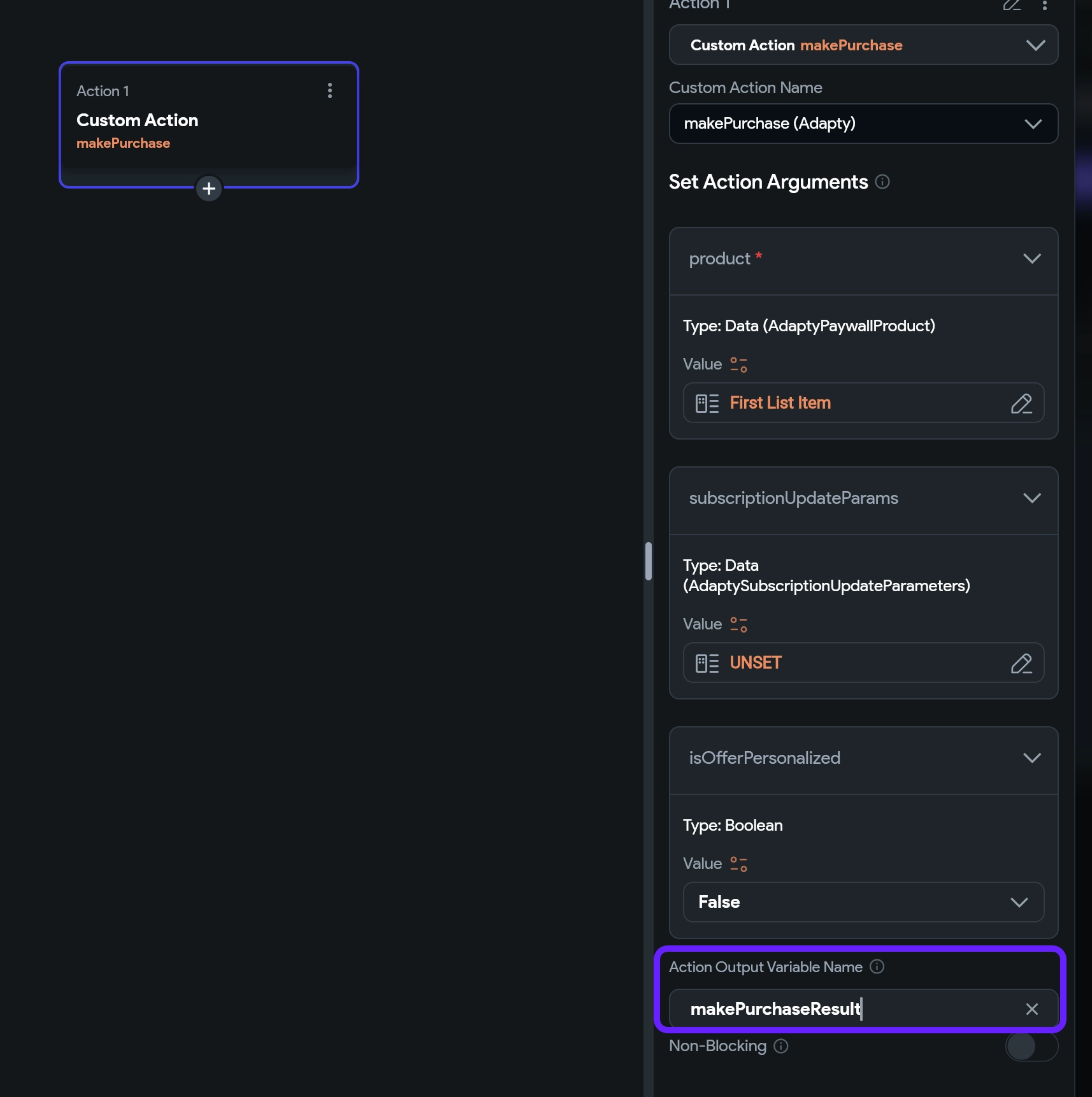Open variable options icon for subscriptionUpdateParams Value
1092x1097 pixels.
(738, 624)
